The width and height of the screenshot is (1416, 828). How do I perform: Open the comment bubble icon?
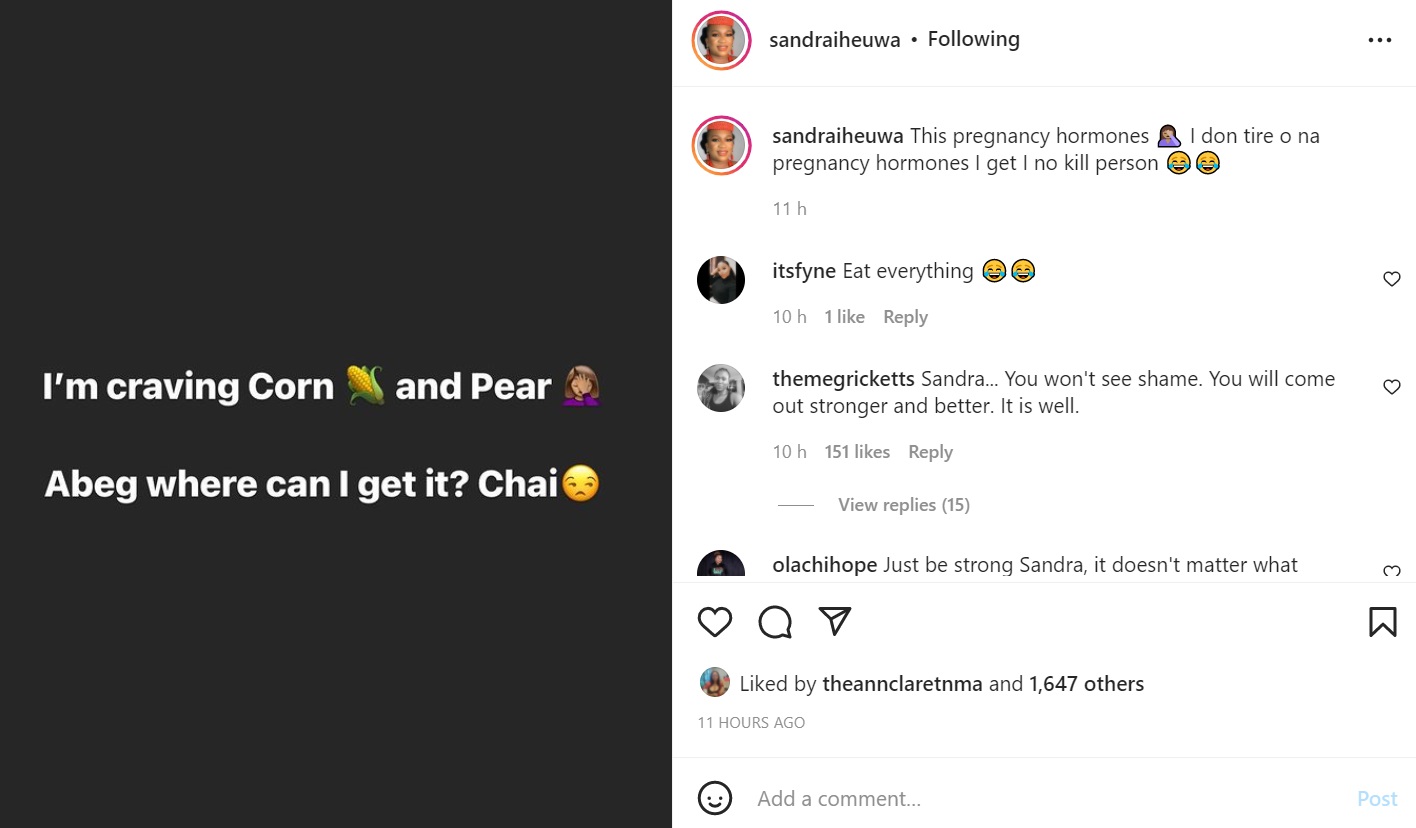click(775, 622)
